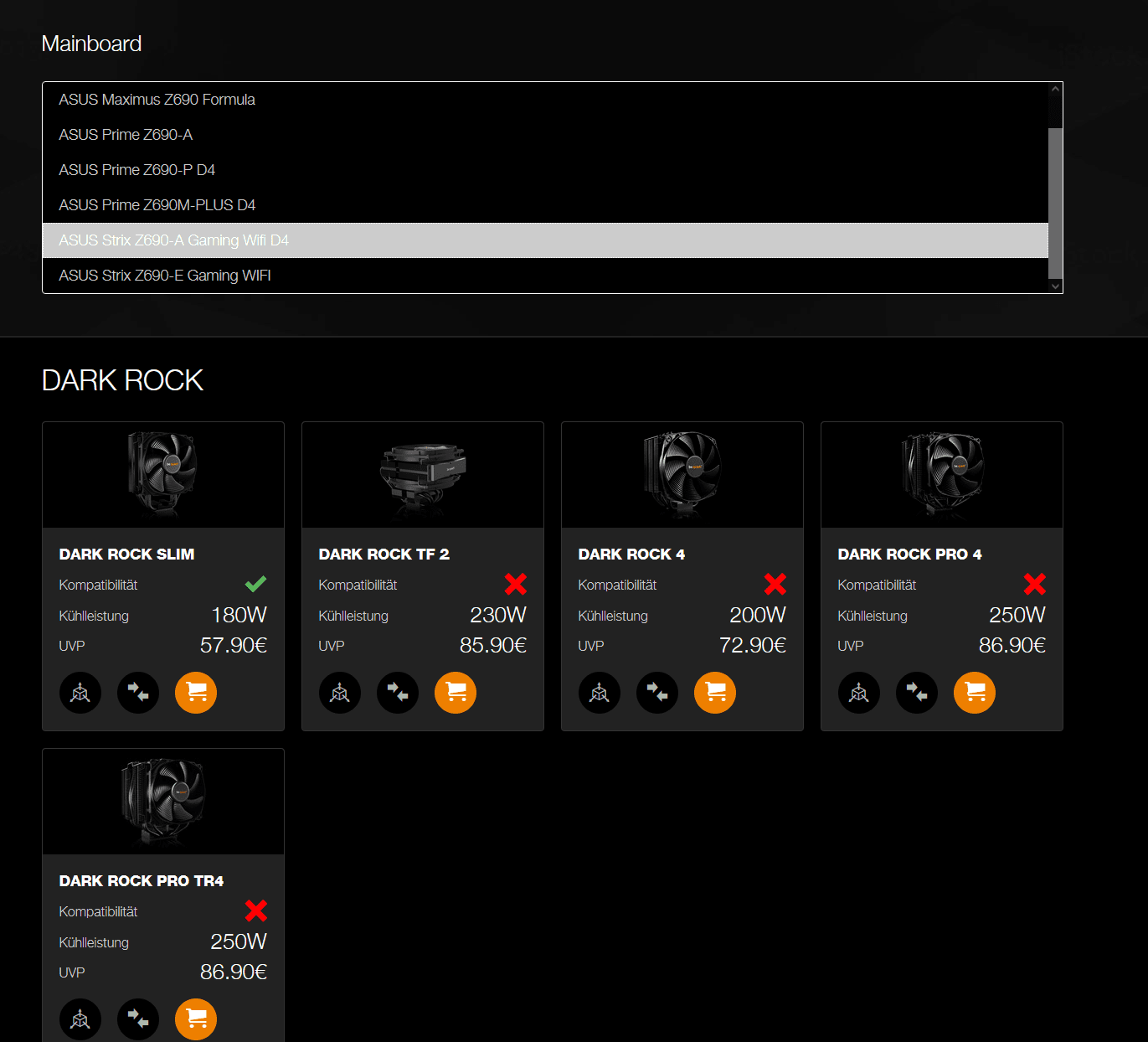Open Dark Rock Slim product image

point(163,475)
